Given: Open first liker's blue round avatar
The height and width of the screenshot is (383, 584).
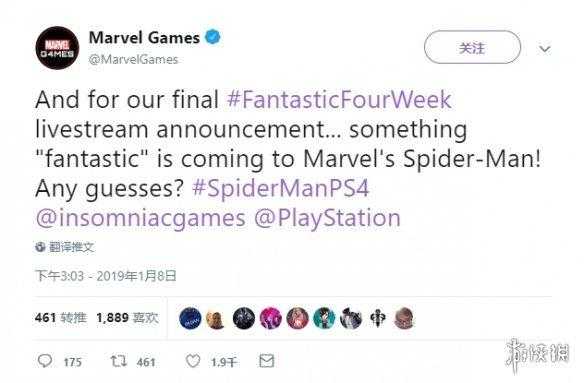Looking at the screenshot, I should 190,319.
